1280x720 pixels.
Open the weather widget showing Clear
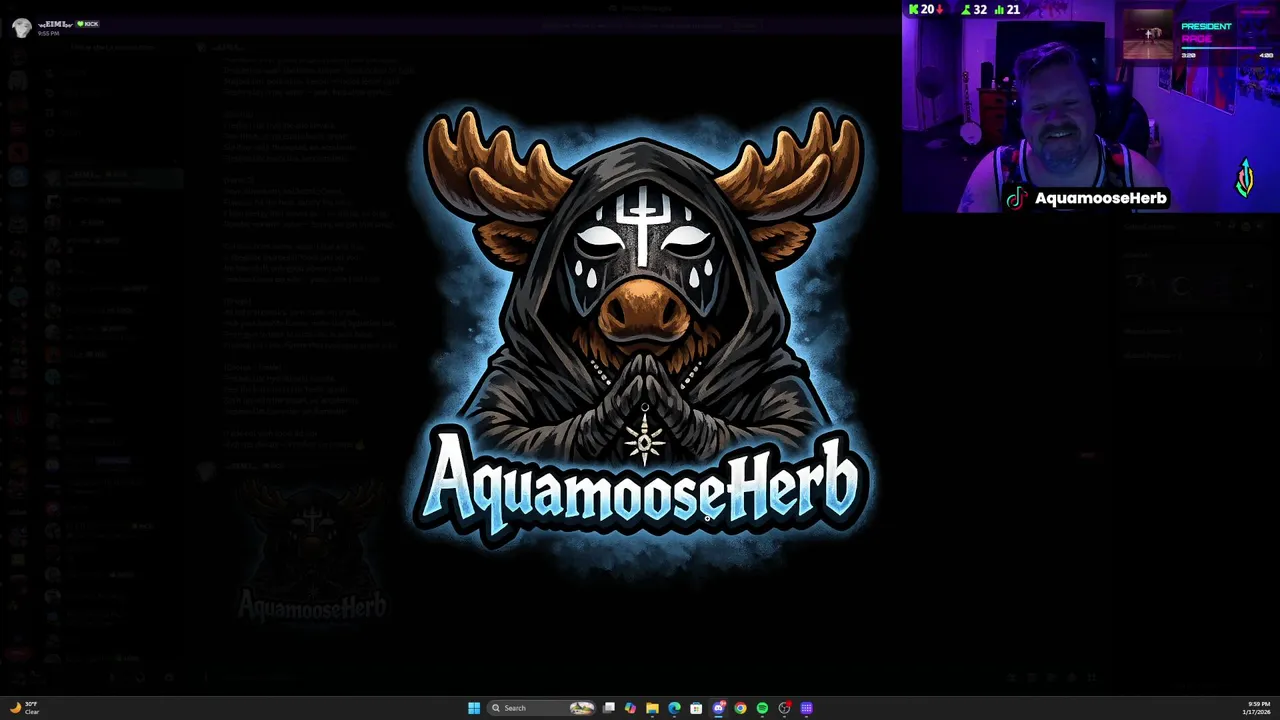pyautogui.click(x=25, y=708)
